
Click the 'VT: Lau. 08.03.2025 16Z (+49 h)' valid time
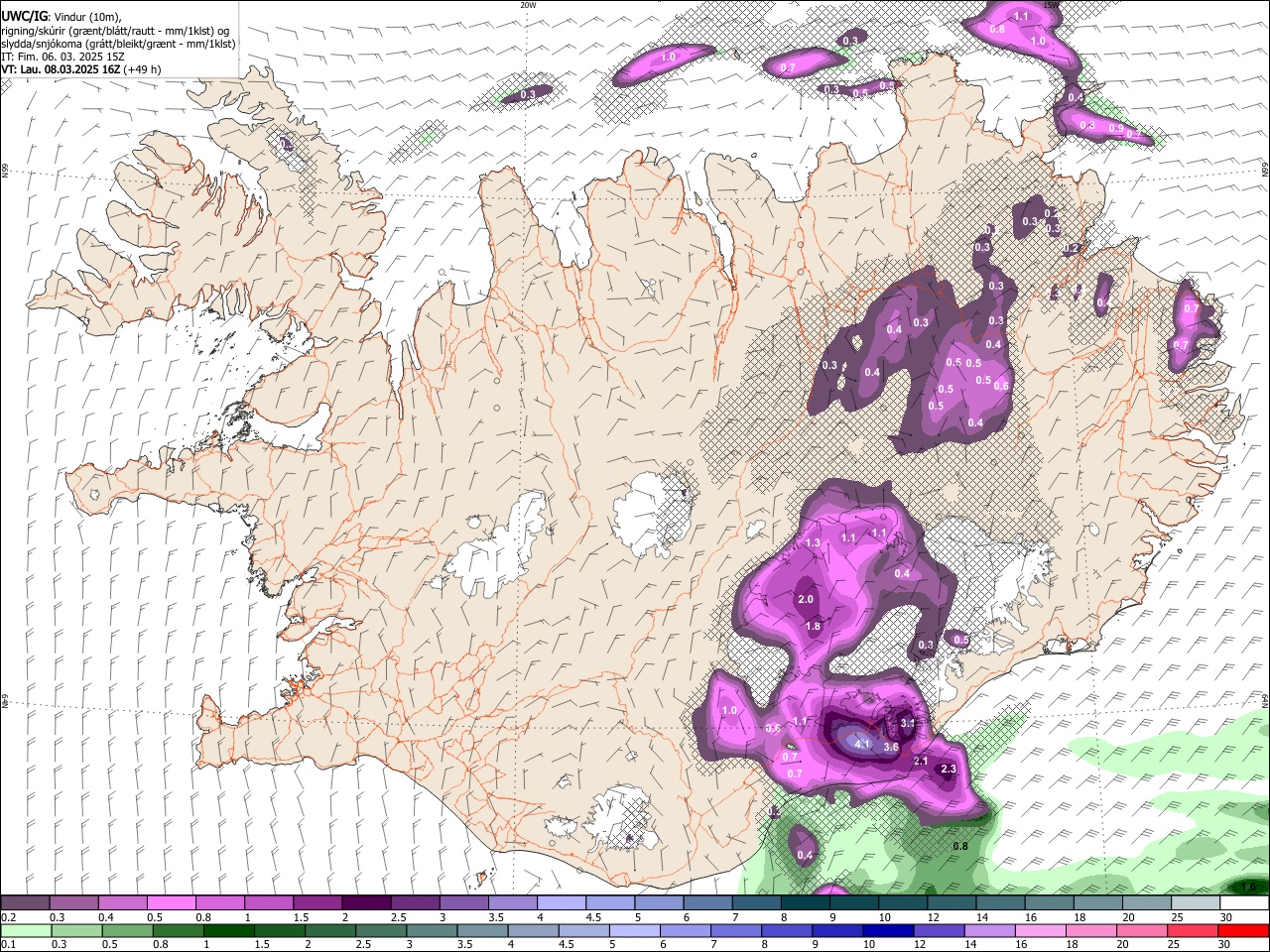(81, 69)
